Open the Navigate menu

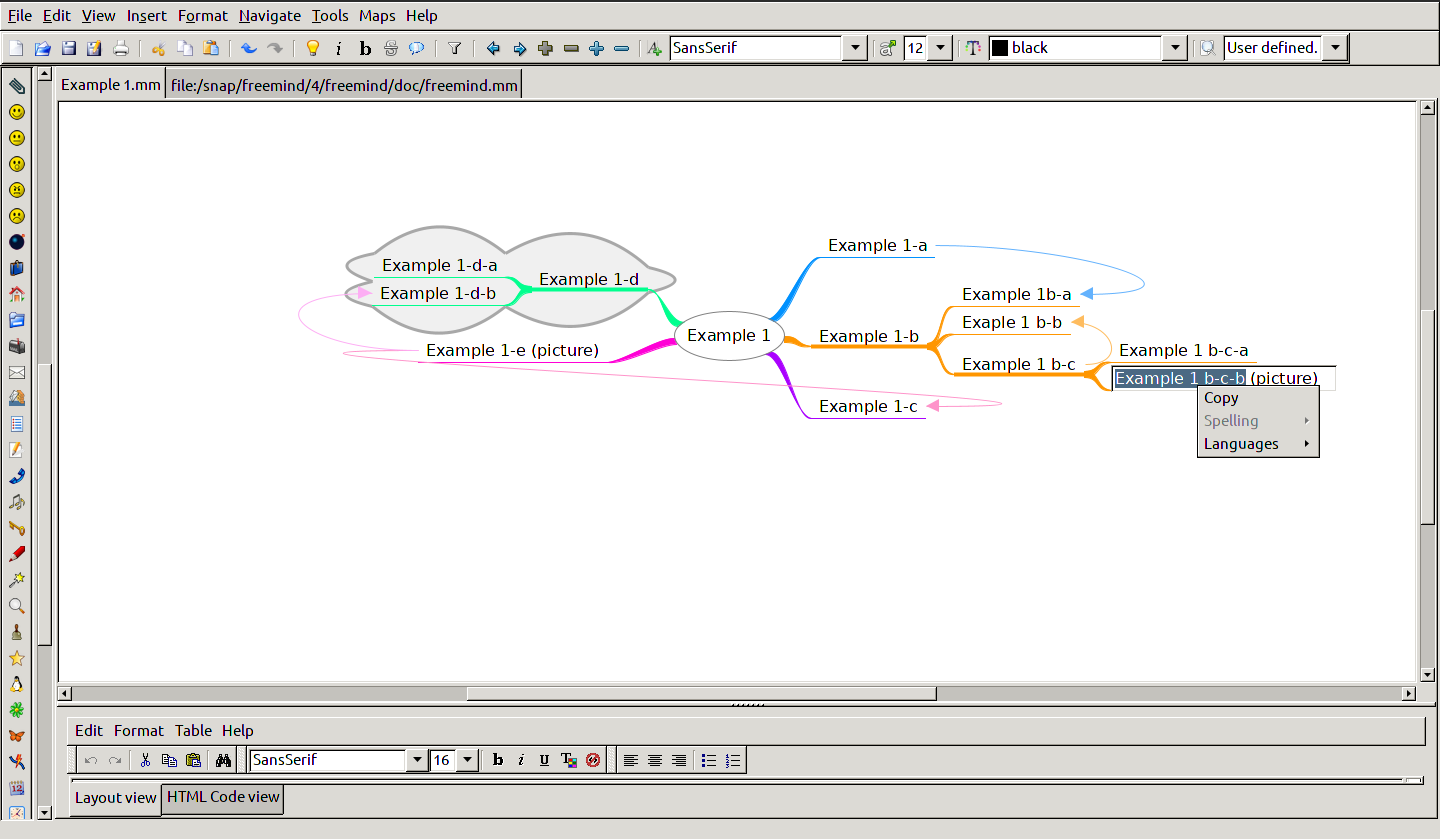269,16
